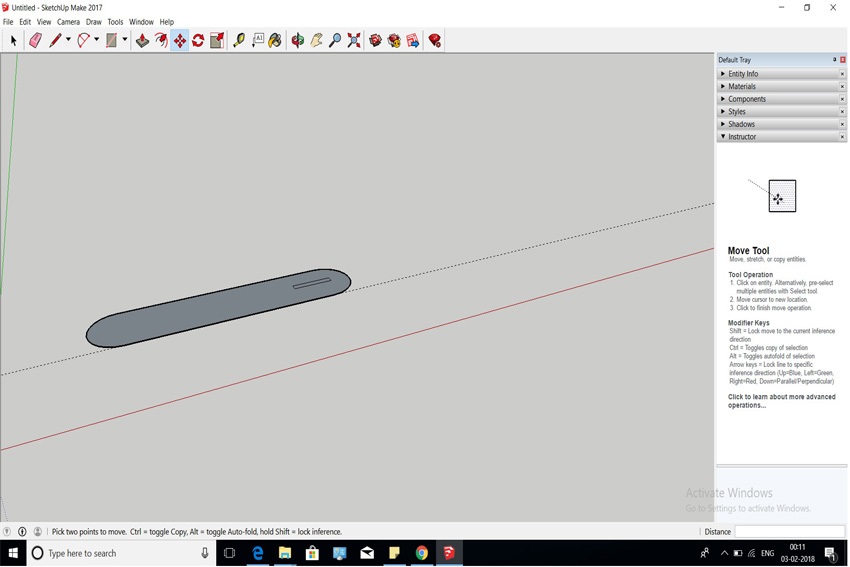850x567 pixels.
Task: Select the Text label tool
Action: click(258, 41)
